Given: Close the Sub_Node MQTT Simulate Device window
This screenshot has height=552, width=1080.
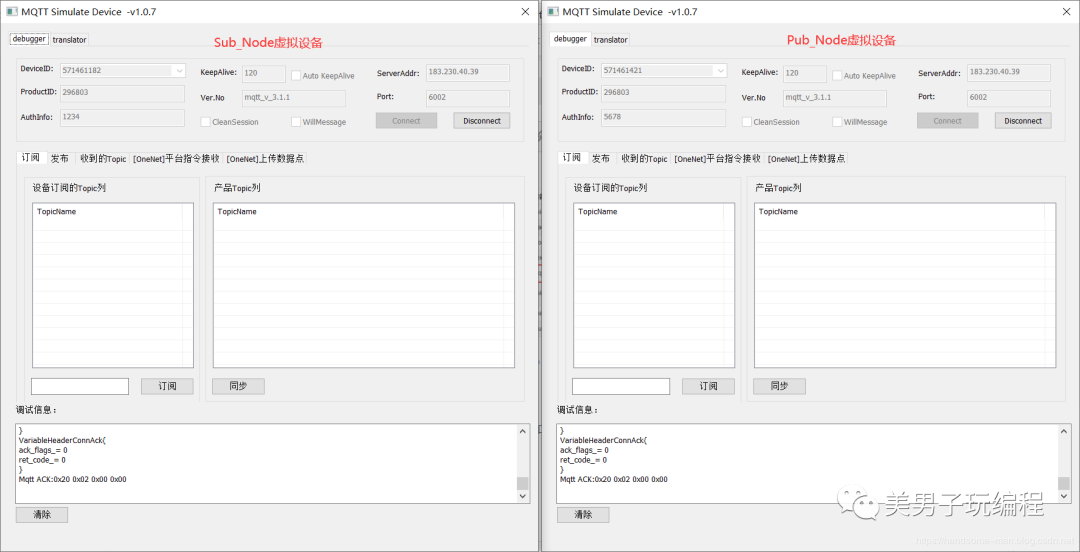Looking at the screenshot, I should pos(526,12).
